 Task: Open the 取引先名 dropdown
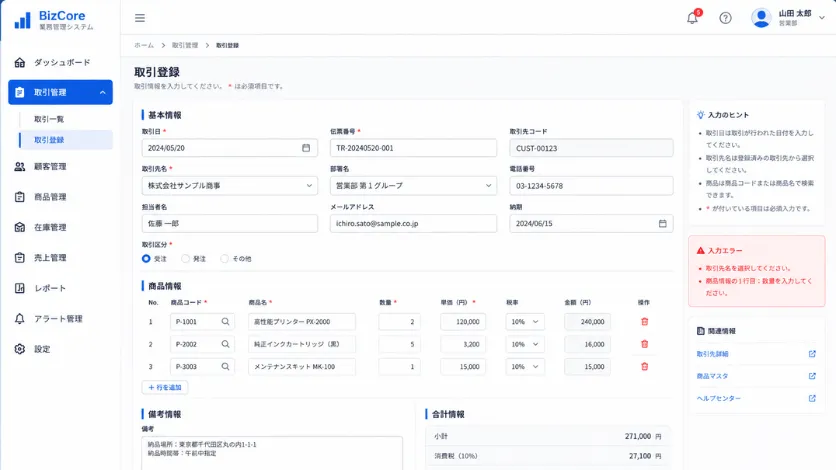[230, 186]
